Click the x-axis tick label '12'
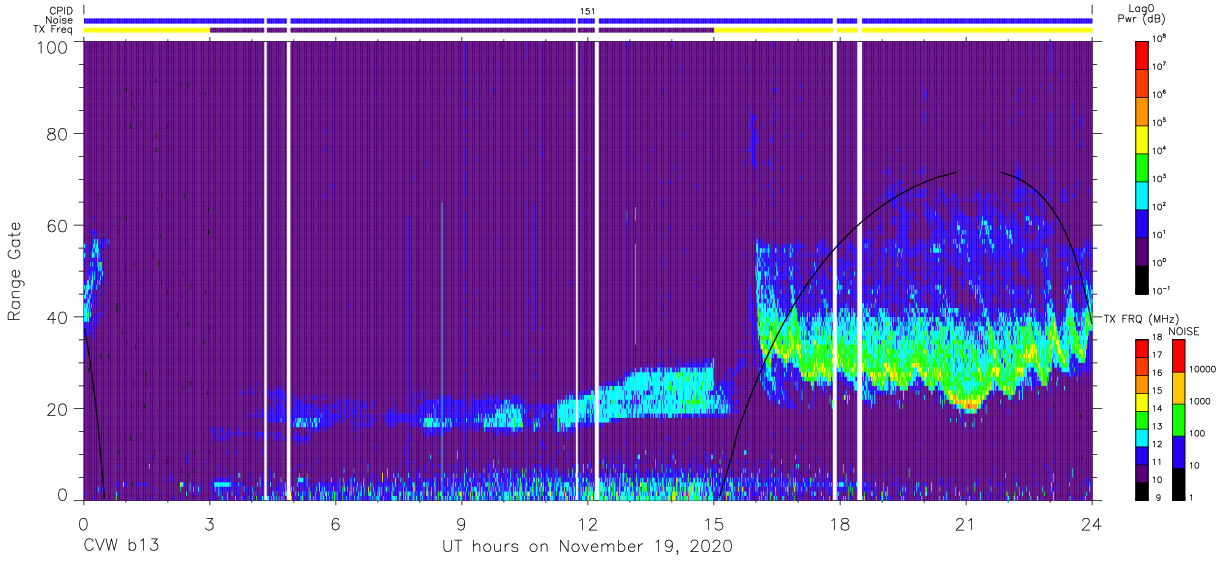The width and height of the screenshot is (1228, 567). click(x=587, y=524)
